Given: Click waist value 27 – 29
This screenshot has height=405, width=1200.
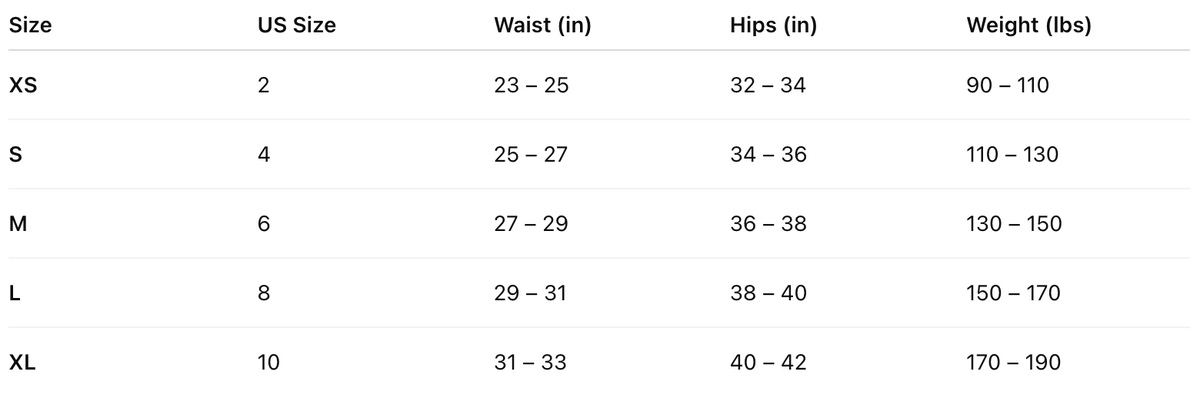Looking at the screenshot, I should pyautogui.click(x=531, y=224).
